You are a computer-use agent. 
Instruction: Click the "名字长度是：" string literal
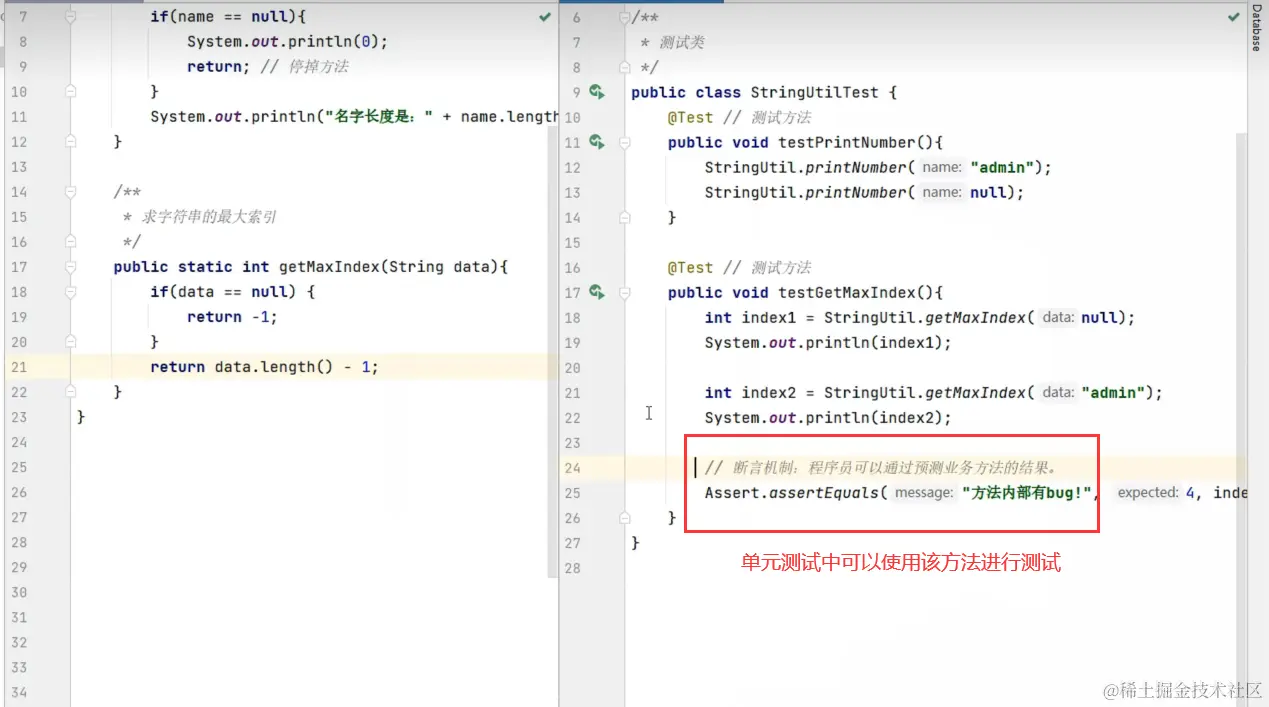tap(381, 117)
